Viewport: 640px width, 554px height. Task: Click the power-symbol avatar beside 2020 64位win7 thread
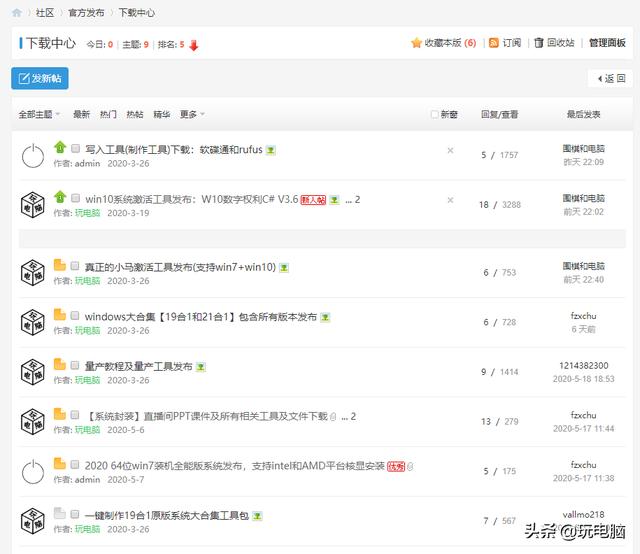33,471
